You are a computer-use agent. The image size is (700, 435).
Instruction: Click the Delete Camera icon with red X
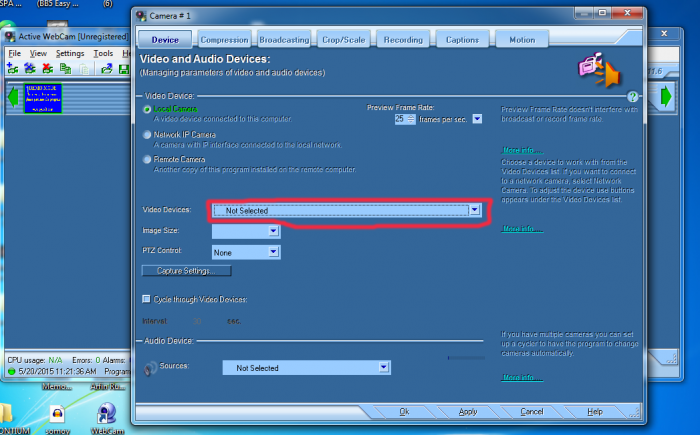(47, 68)
